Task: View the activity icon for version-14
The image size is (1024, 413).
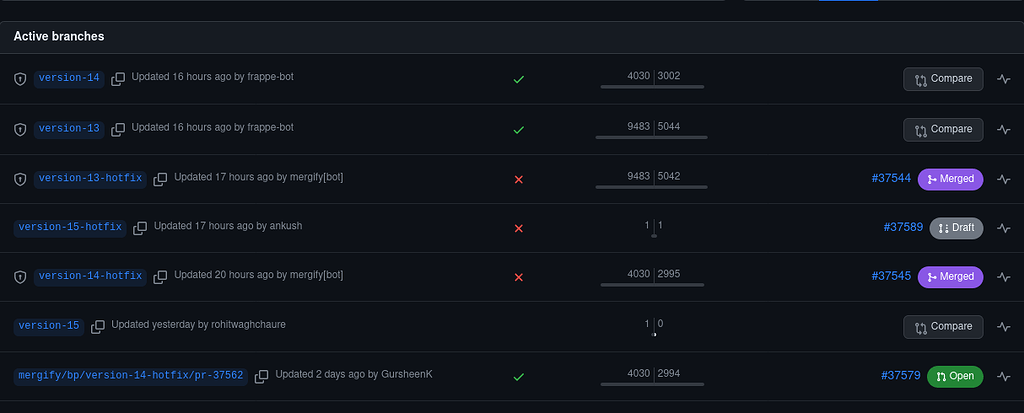Action: point(1004,80)
